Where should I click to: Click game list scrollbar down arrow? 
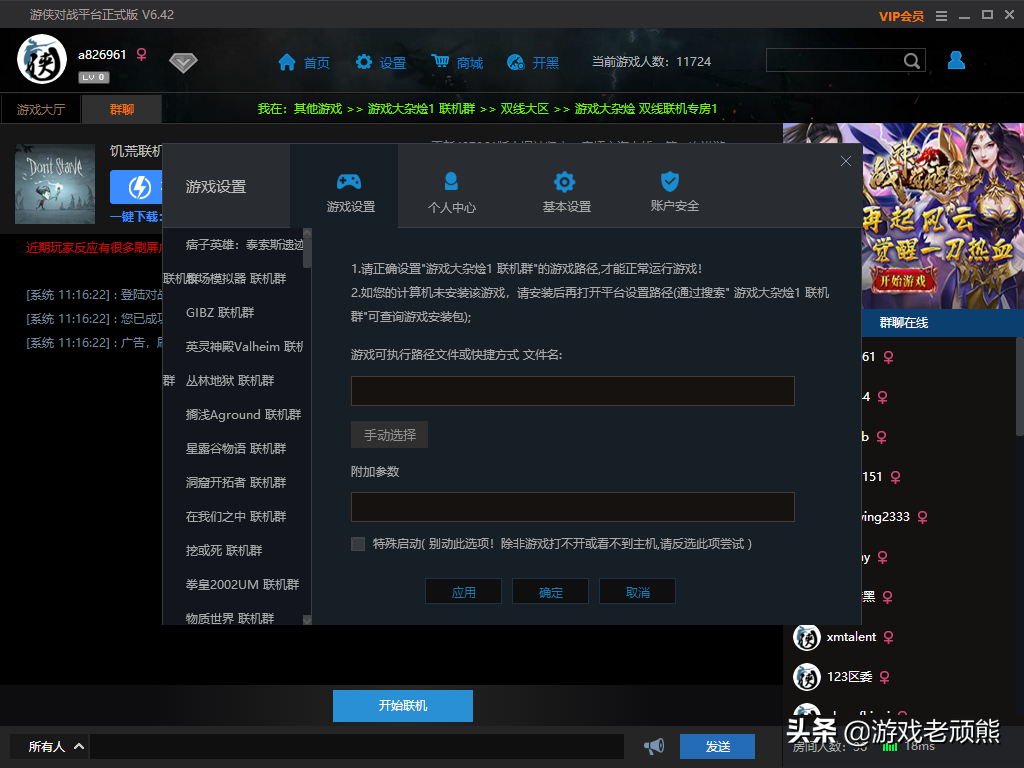[307, 620]
